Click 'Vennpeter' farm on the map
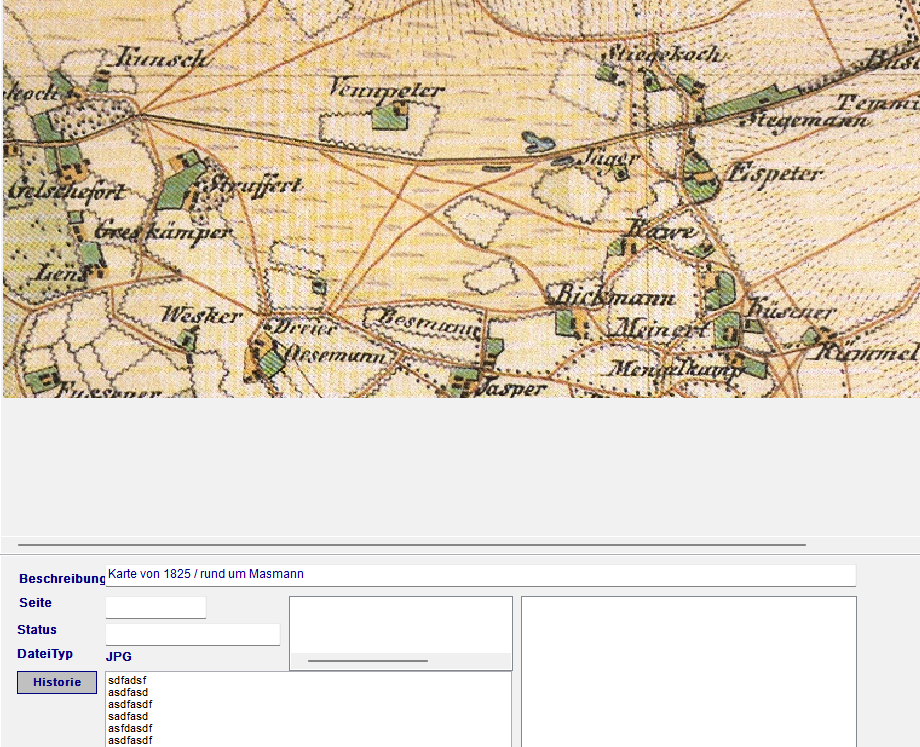 pyautogui.click(x=386, y=90)
